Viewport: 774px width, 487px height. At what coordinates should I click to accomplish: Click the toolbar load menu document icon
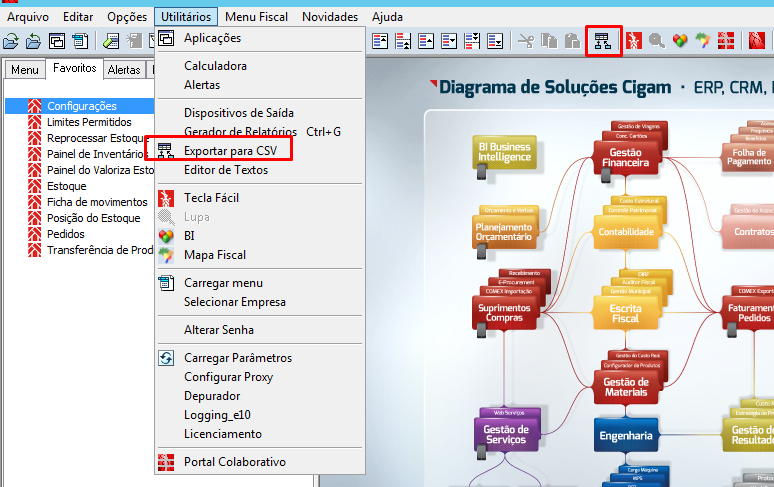79,41
